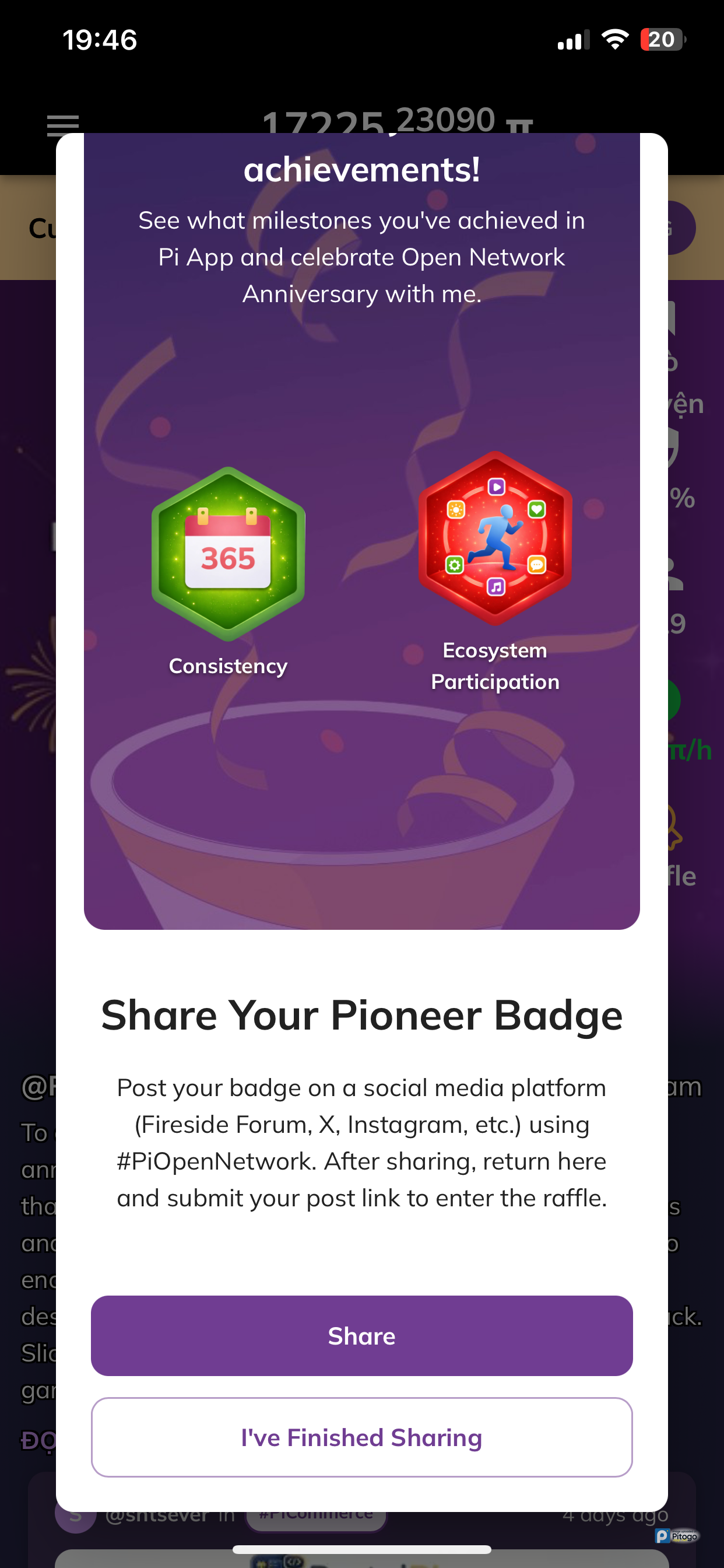Tap the purple badge share card image
724x1568 pixels.
click(362, 531)
